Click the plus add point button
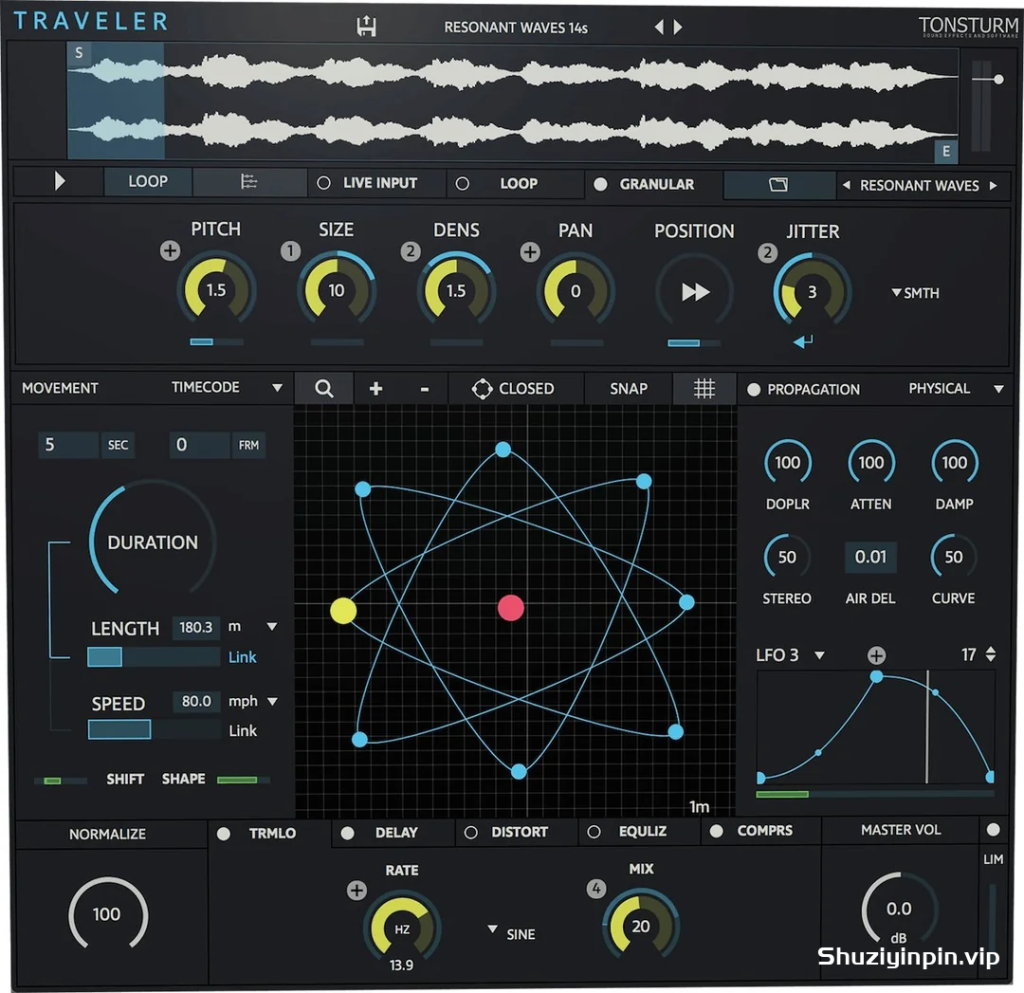 point(376,389)
